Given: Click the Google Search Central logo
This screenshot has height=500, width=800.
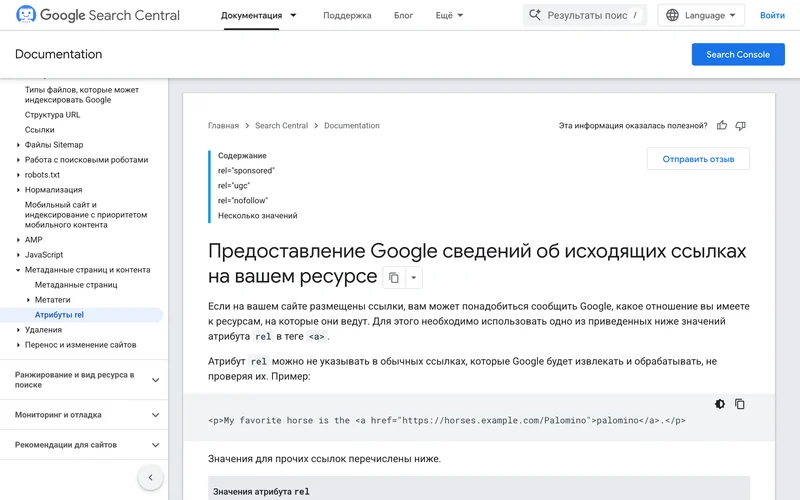Looking at the screenshot, I should (98, 15).
